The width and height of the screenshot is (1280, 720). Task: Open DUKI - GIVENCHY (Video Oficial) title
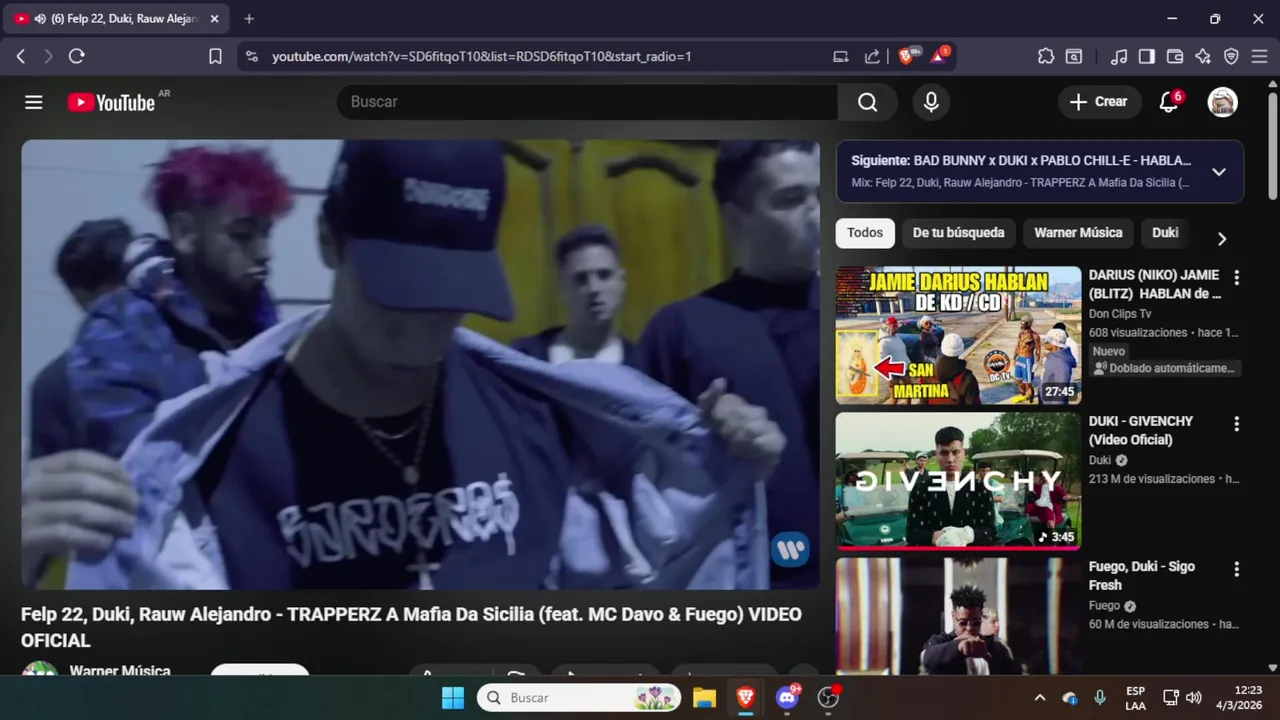click(x=1141, y=430)
